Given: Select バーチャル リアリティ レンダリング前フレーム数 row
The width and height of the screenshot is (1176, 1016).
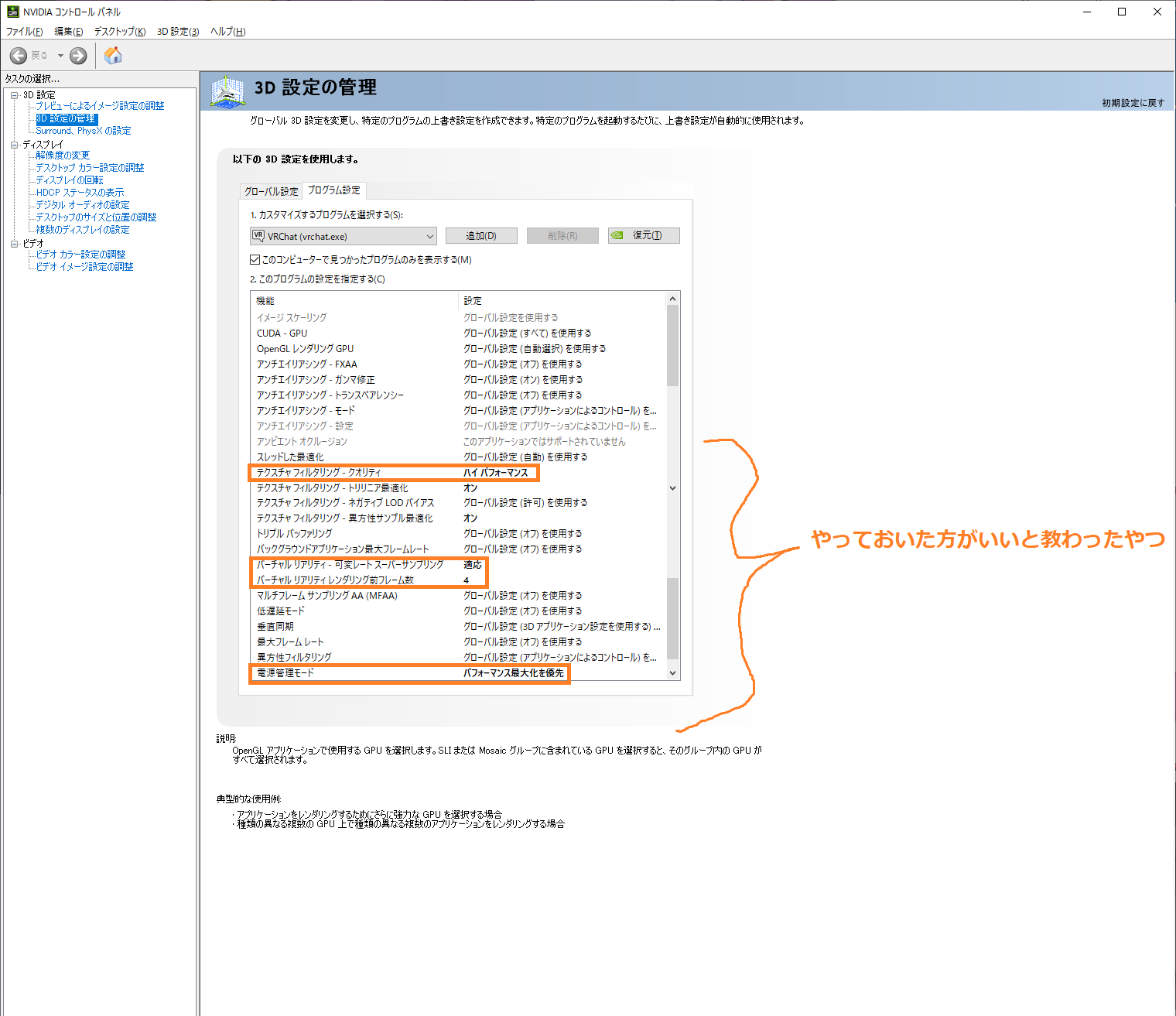Looking at the screenshot, I should click(458, 580).
